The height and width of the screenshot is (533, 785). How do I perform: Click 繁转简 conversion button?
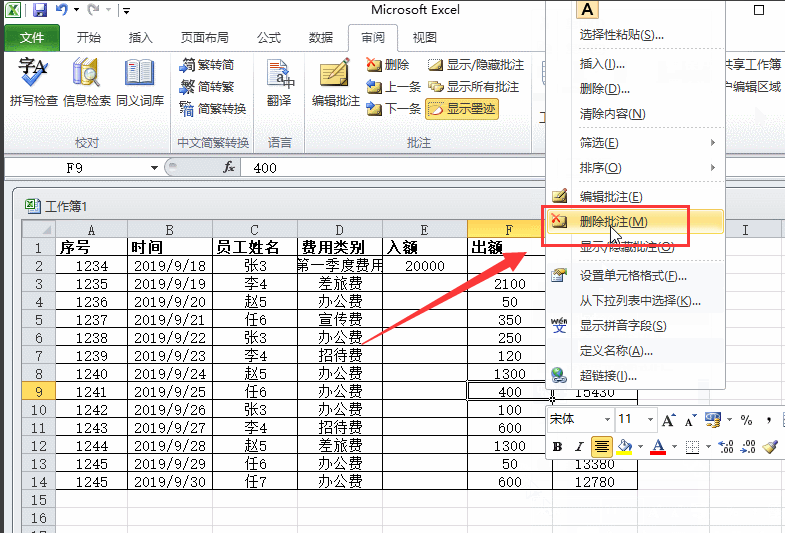tap(207, 65)
